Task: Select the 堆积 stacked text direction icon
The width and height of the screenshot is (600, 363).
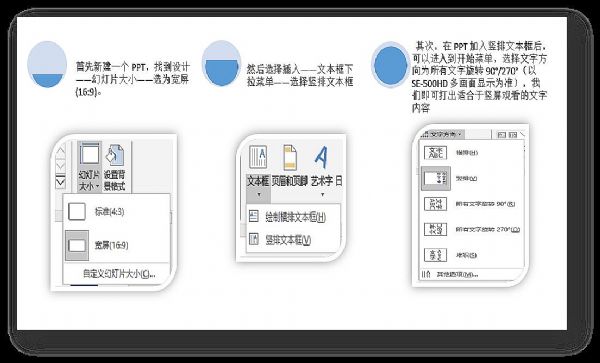Action: [x=435, y=255]
